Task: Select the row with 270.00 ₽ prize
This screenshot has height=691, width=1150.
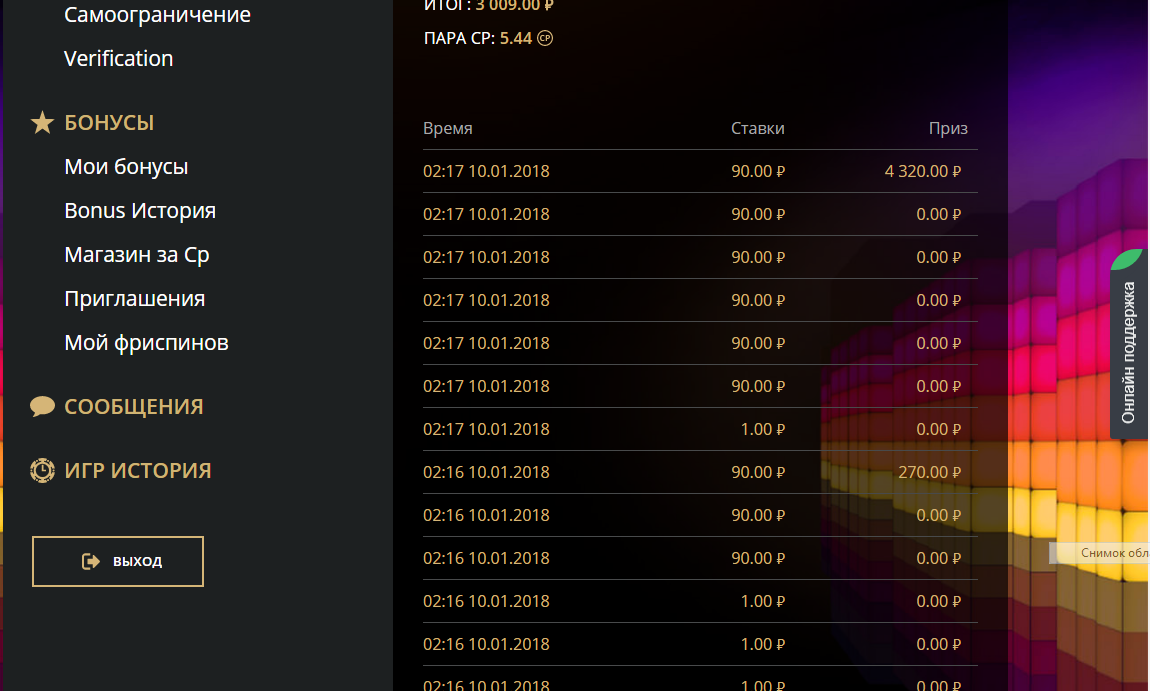Action: pos(699,472)
